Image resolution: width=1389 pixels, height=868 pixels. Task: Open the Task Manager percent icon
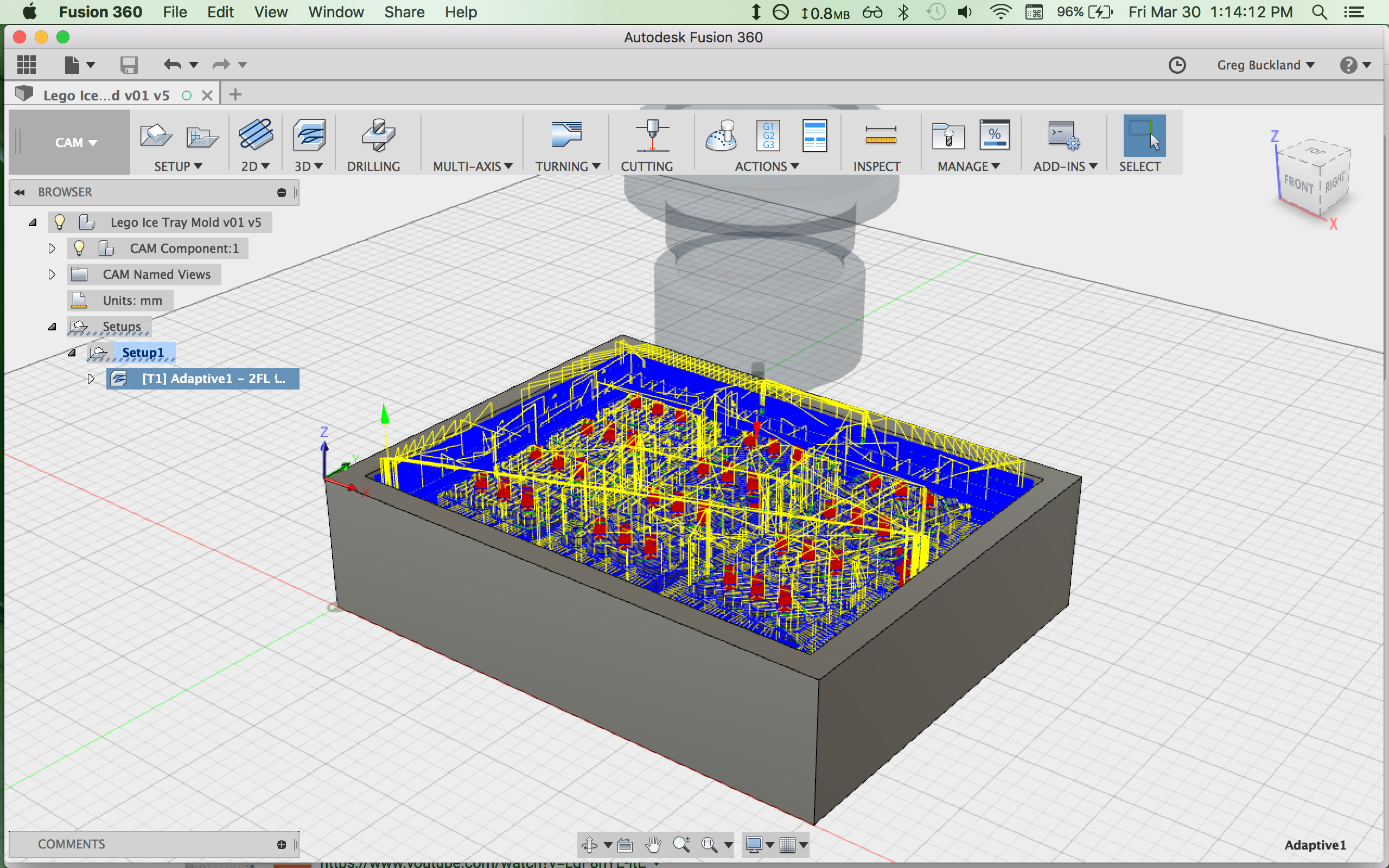click(995, 136)
